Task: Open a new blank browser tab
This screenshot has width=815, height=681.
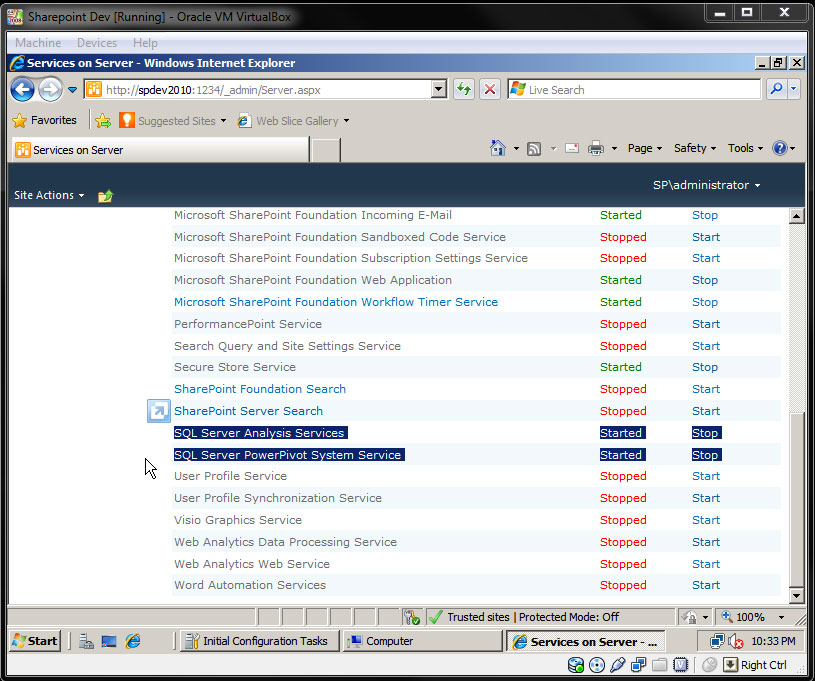Action: click(x=325, y=150)
